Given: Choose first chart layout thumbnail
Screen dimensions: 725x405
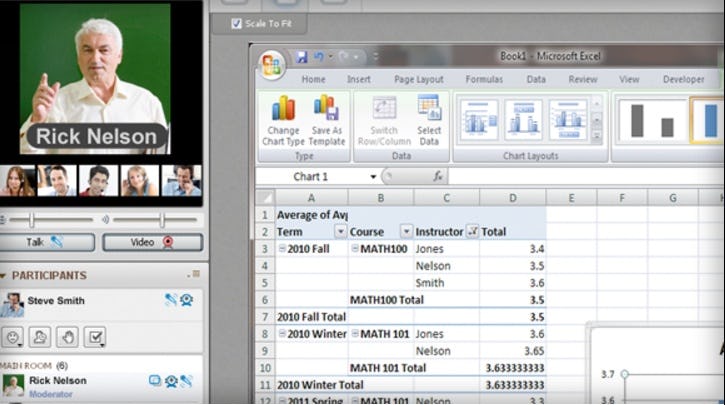Looking at the screenshot, I should point(479,120).
